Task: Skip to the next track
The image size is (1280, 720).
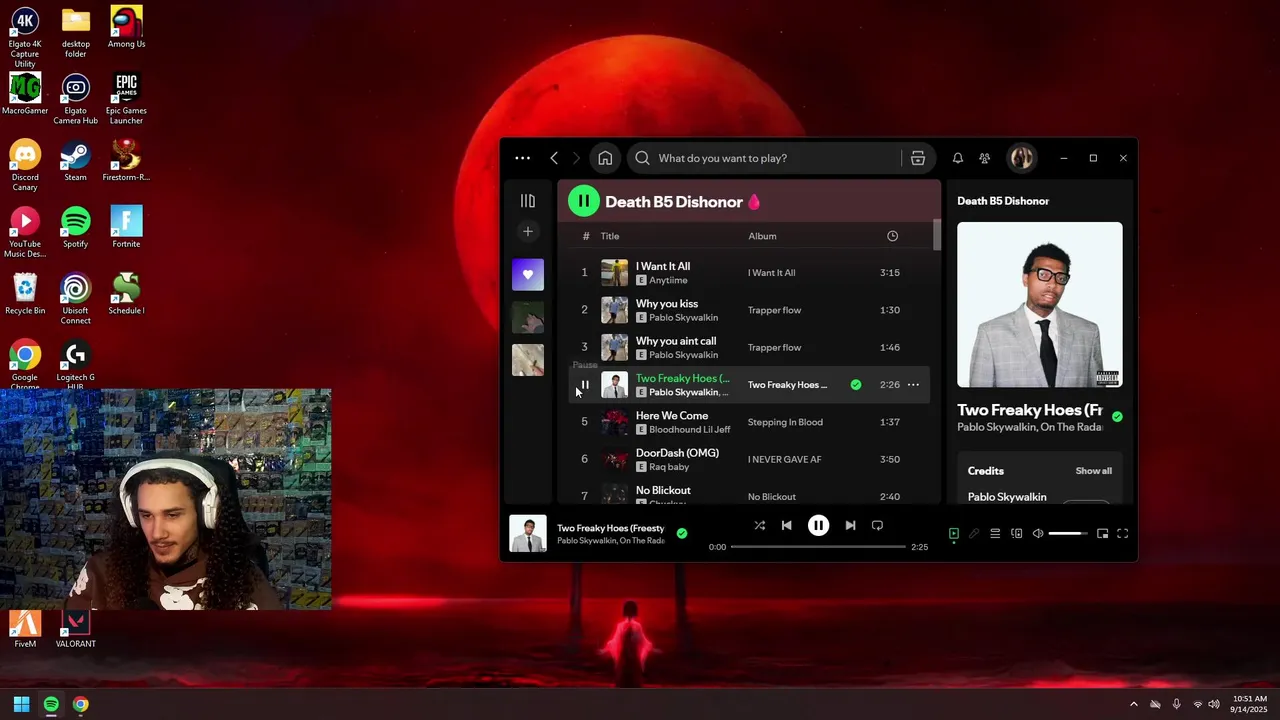Action: coord(850,525)
